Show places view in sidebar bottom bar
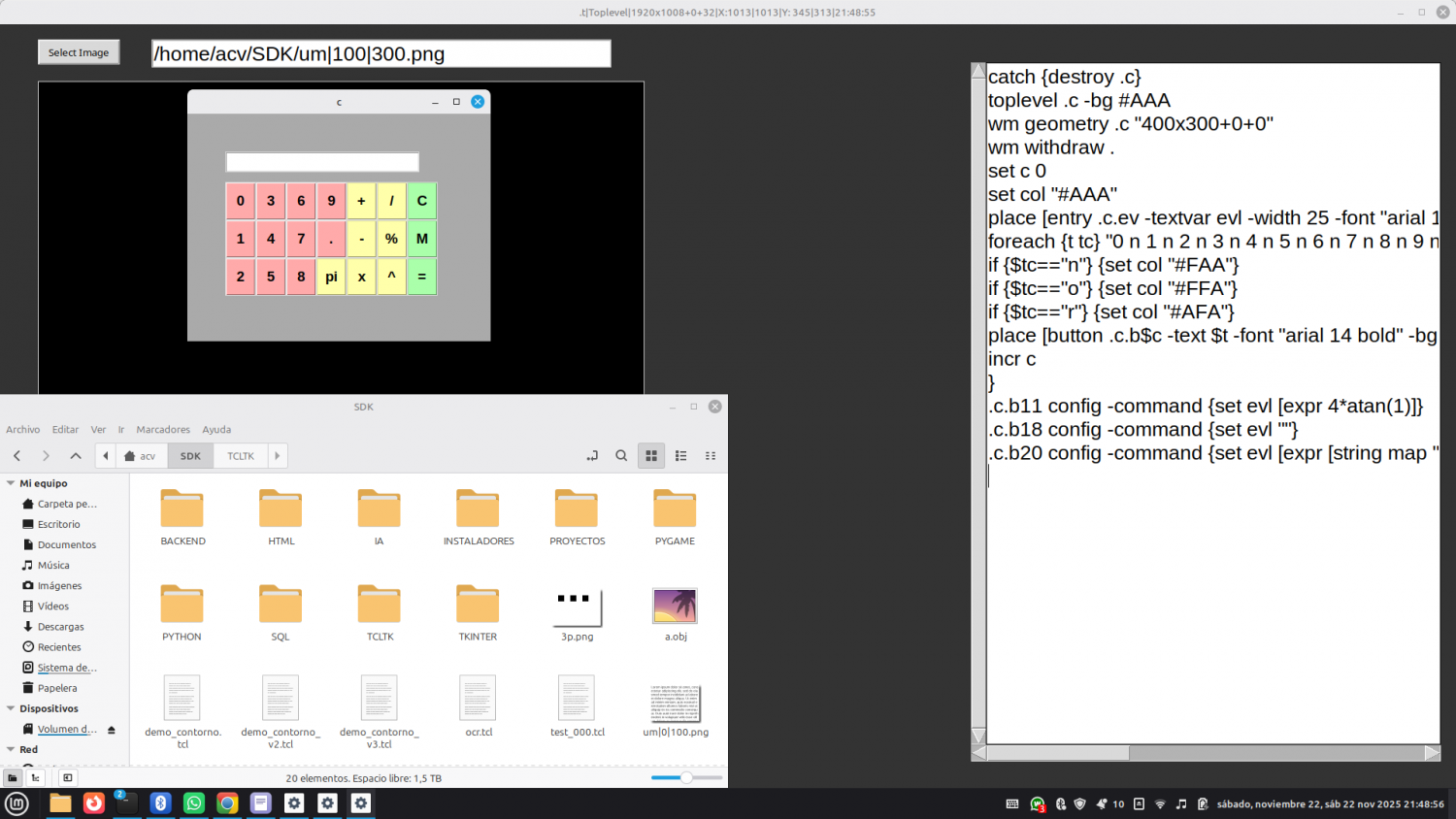Viewport: 1456px width, 819px height. (x=13, y=777)
